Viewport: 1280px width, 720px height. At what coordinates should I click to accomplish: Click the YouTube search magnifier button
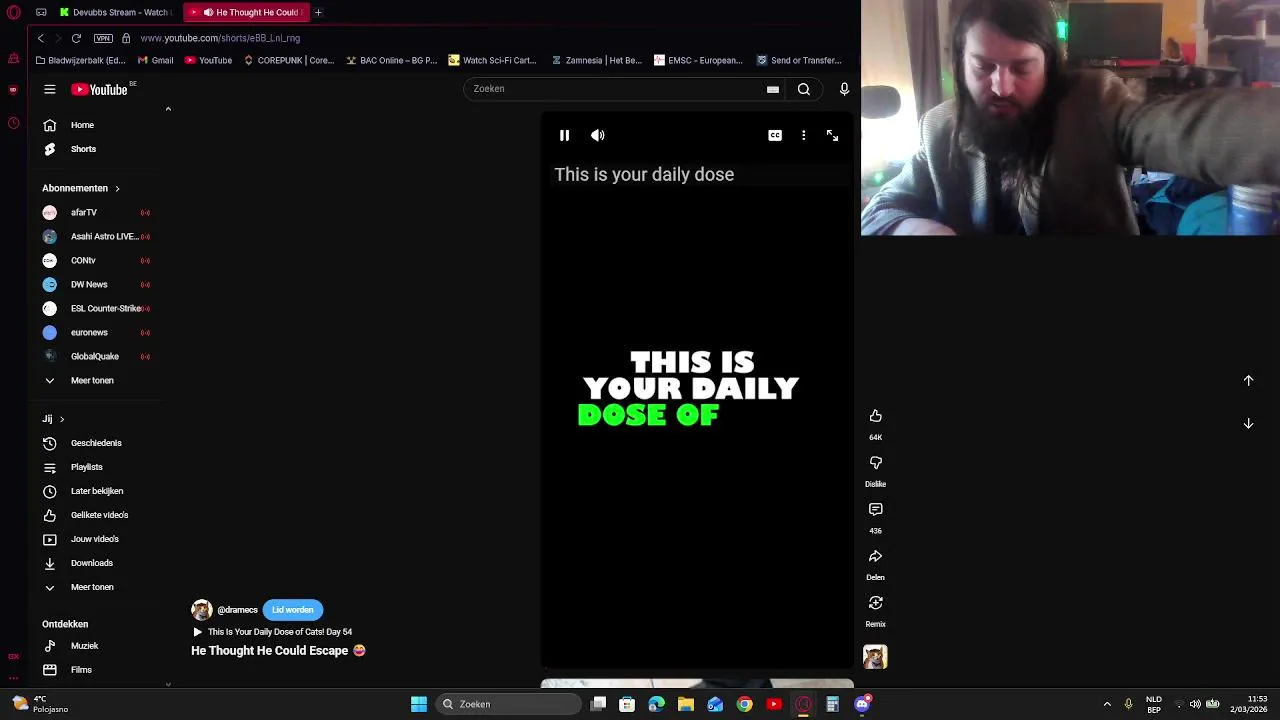click(x=804, y=89)
